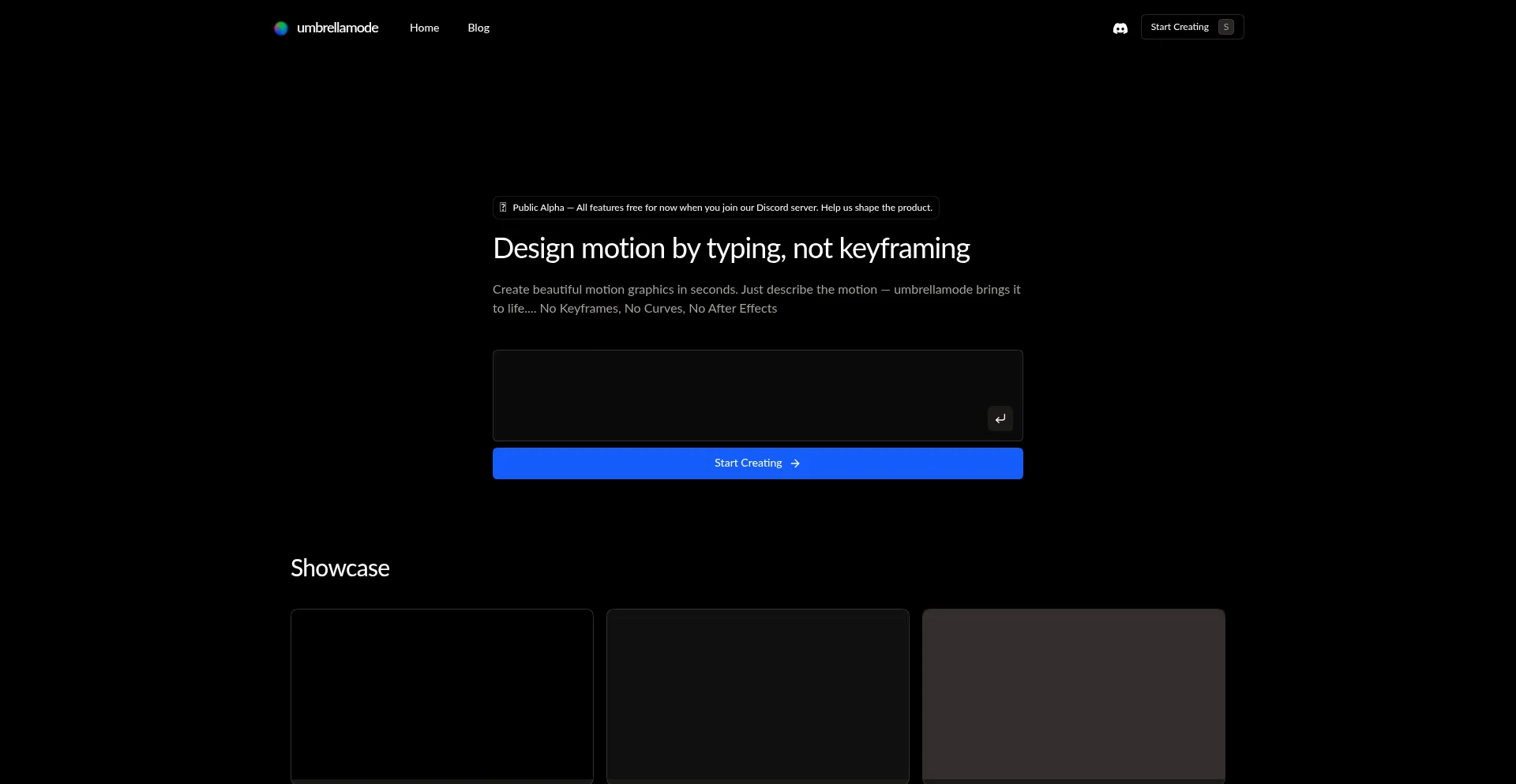Open the first Showcase thumbnail
Screen dimensions: 1516x784
tap(442, 695)
